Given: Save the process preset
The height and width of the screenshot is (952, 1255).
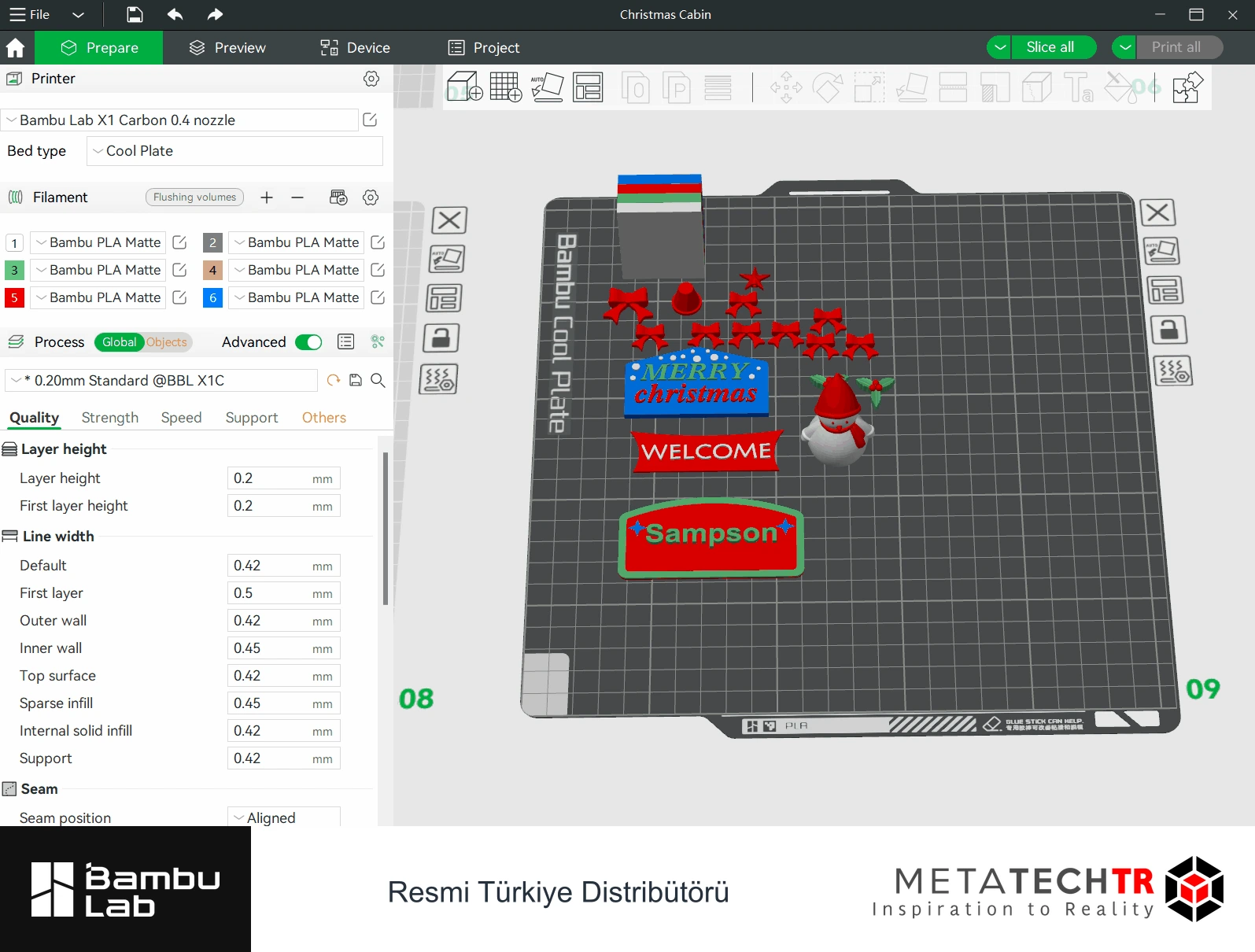Looking at the screenshot, I should 356,381.
